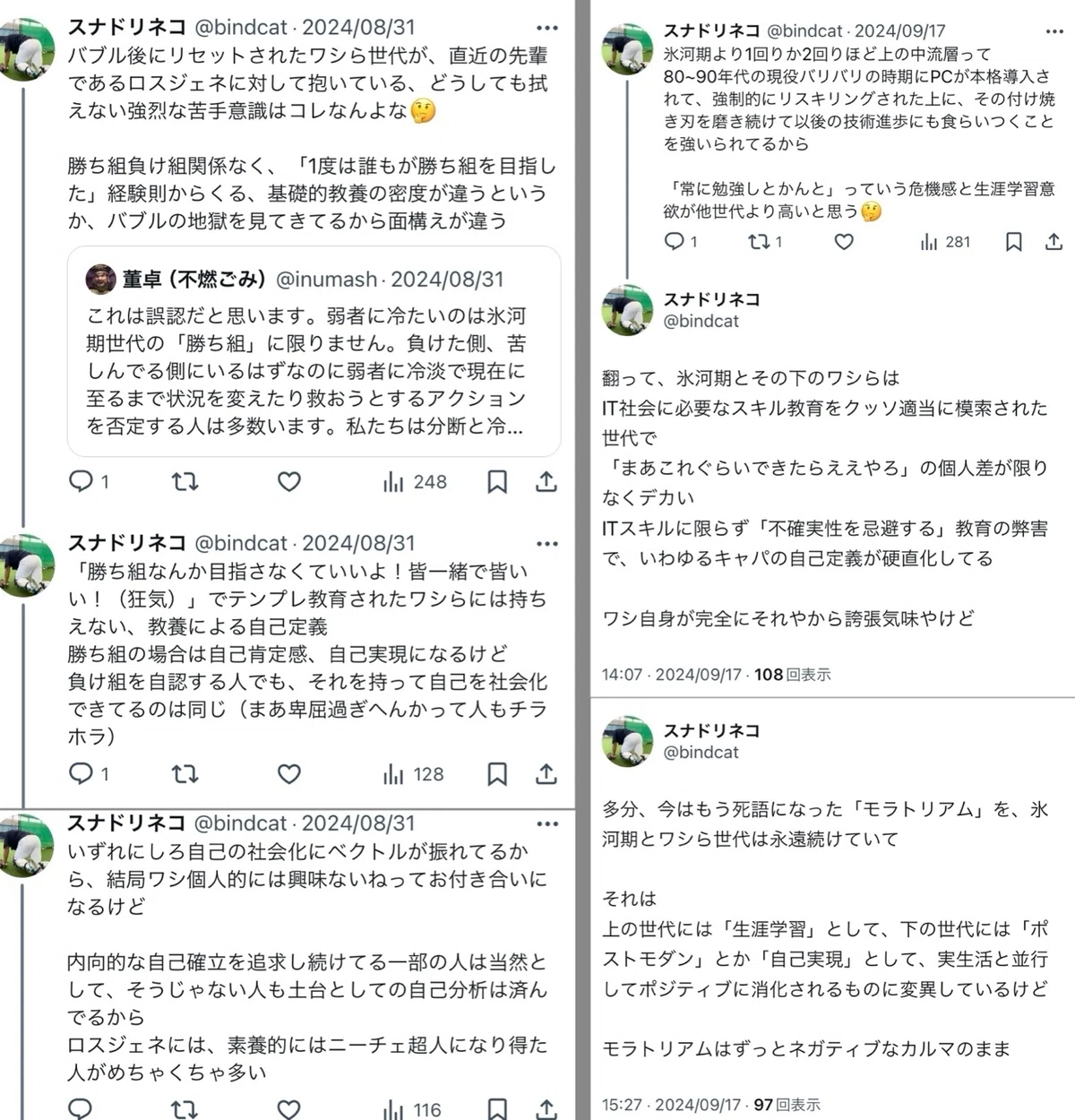The width and height of the screenshot is (1075, 1120).
Task: Retweet the tweet with 281 views
Action: [765, 242]
